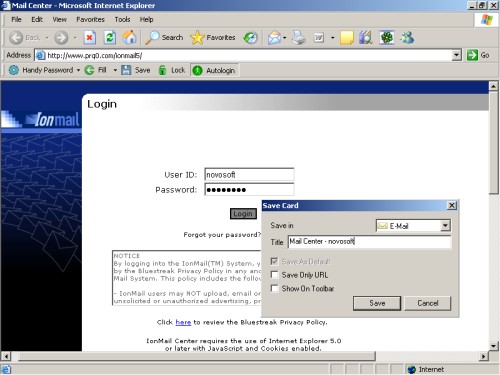Go to Home page icon
The height and width of the screenshot is (375, 500).
pos(129,38)
